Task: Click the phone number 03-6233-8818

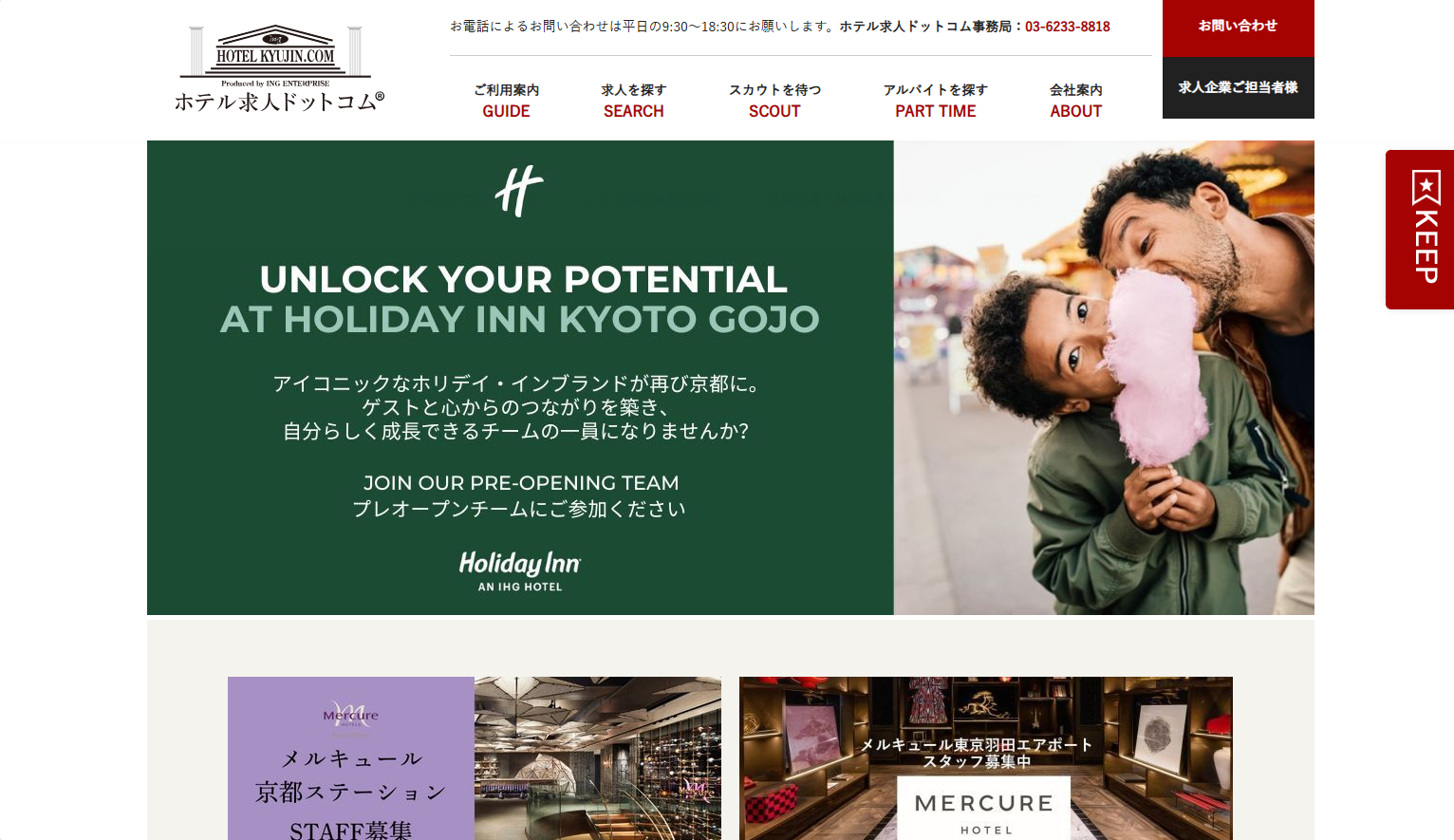Action: [x=1068, y=27]
